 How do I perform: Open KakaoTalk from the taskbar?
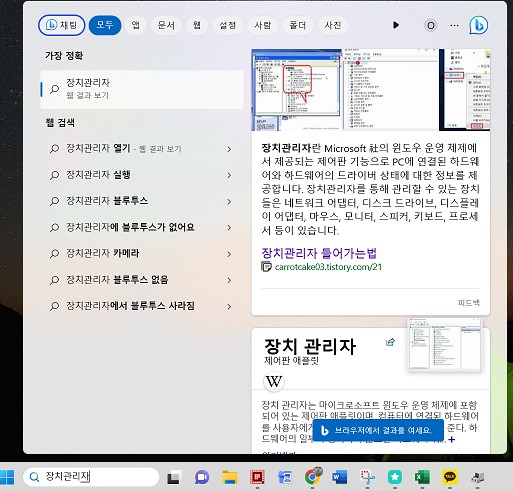pyautogui.click(x=449, y=477)
